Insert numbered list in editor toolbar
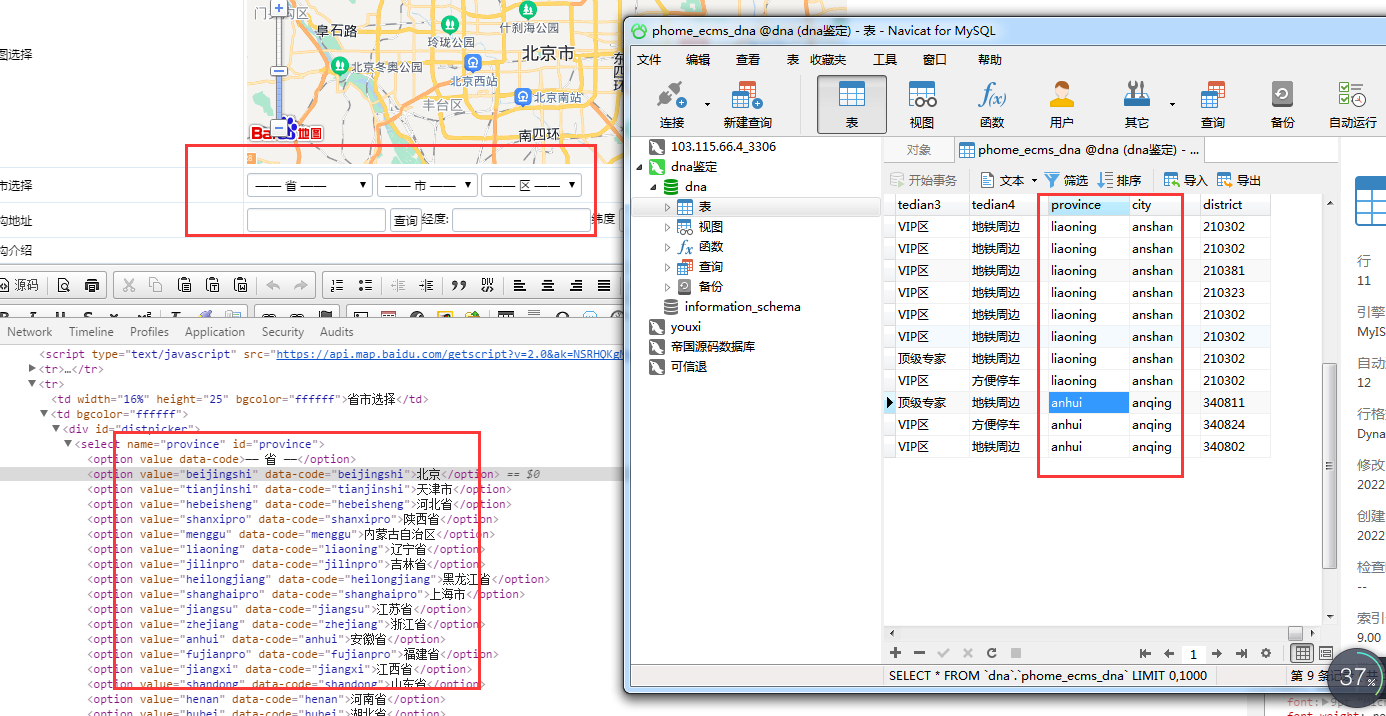Viewport: 1386px width, 716px height. pyautogui.click(x=337, y=285)
